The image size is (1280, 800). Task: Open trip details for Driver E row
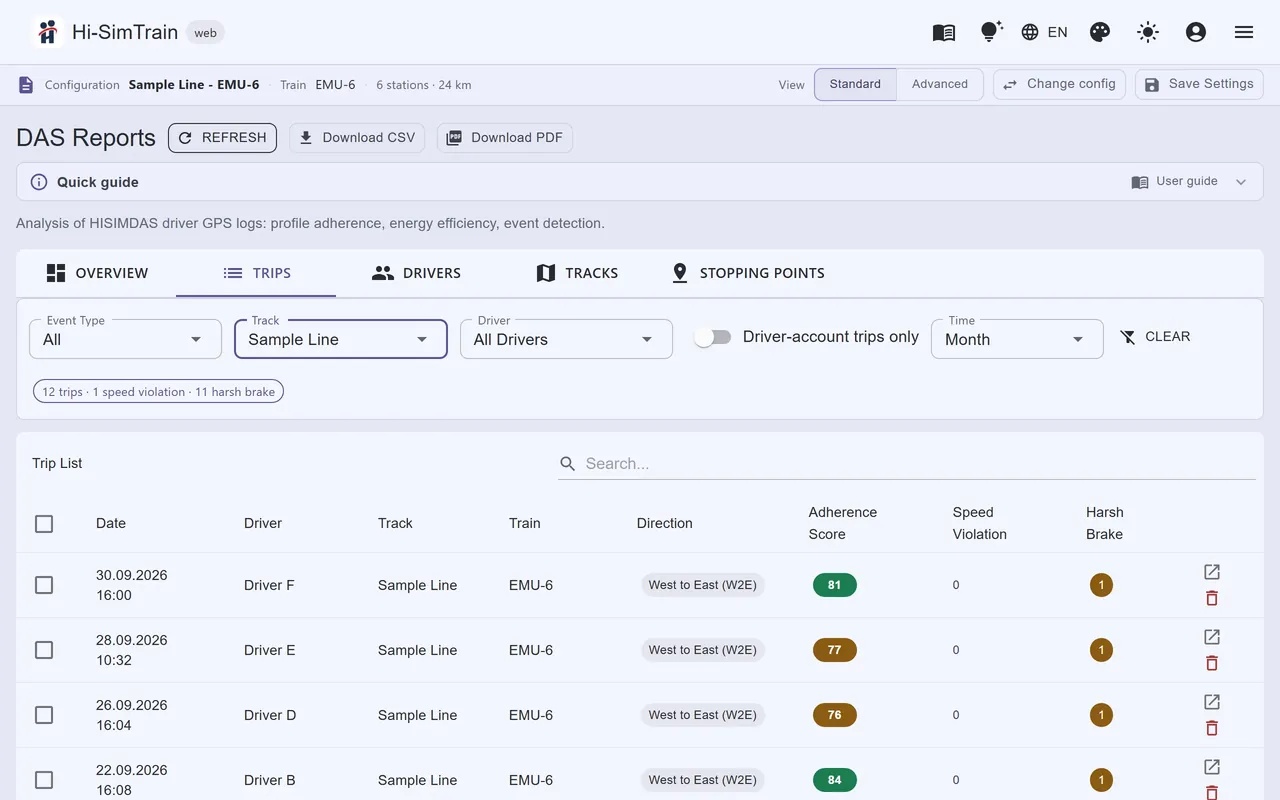[x=1212, y=637]
